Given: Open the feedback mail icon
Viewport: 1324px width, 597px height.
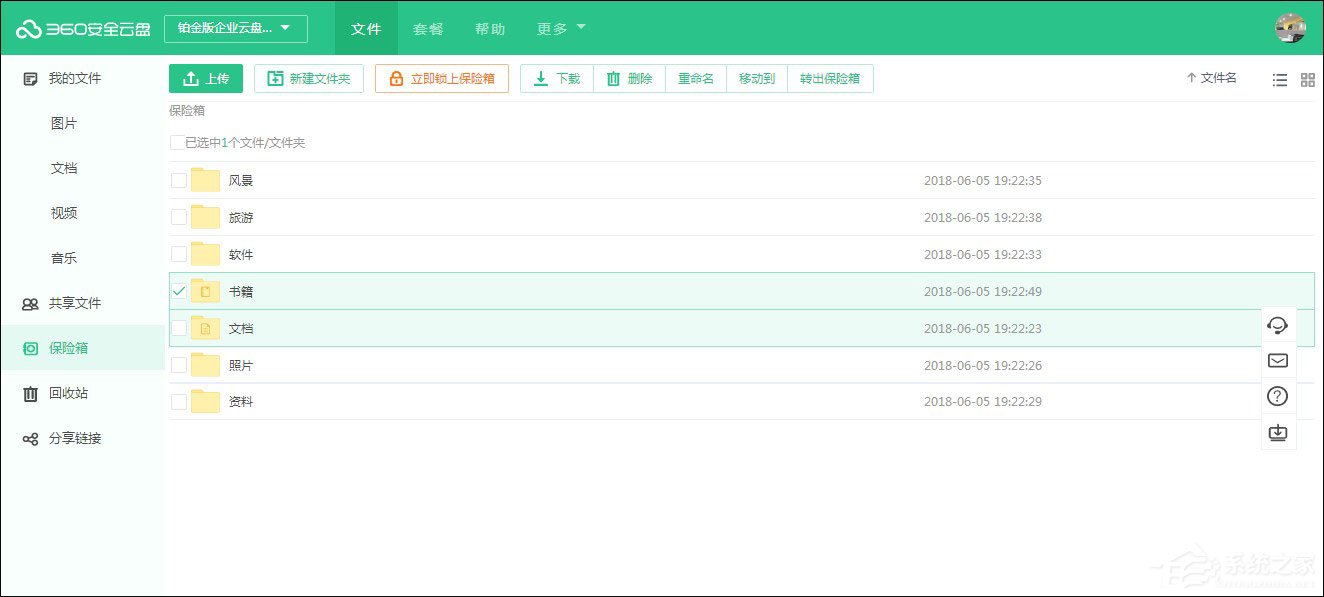Looking at the screenshot, I should point(1277,360).
